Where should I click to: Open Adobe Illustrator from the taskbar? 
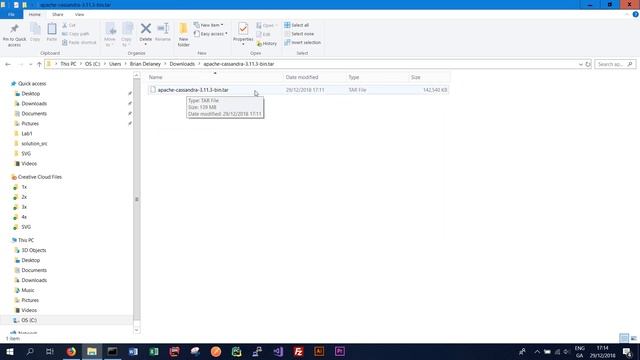point(319,351)
